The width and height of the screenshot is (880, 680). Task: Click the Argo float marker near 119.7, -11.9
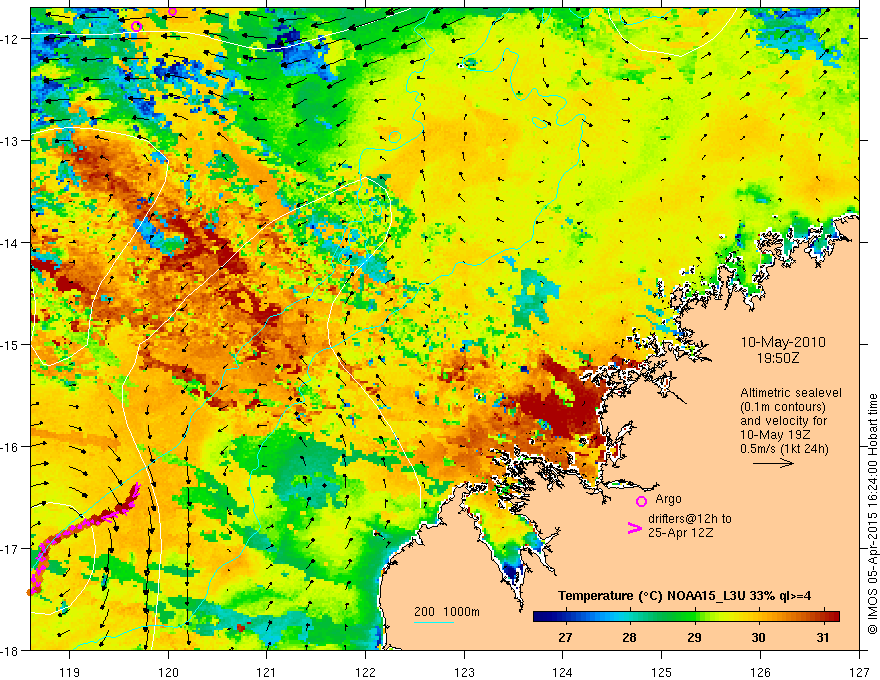click(x=136, y=26)
